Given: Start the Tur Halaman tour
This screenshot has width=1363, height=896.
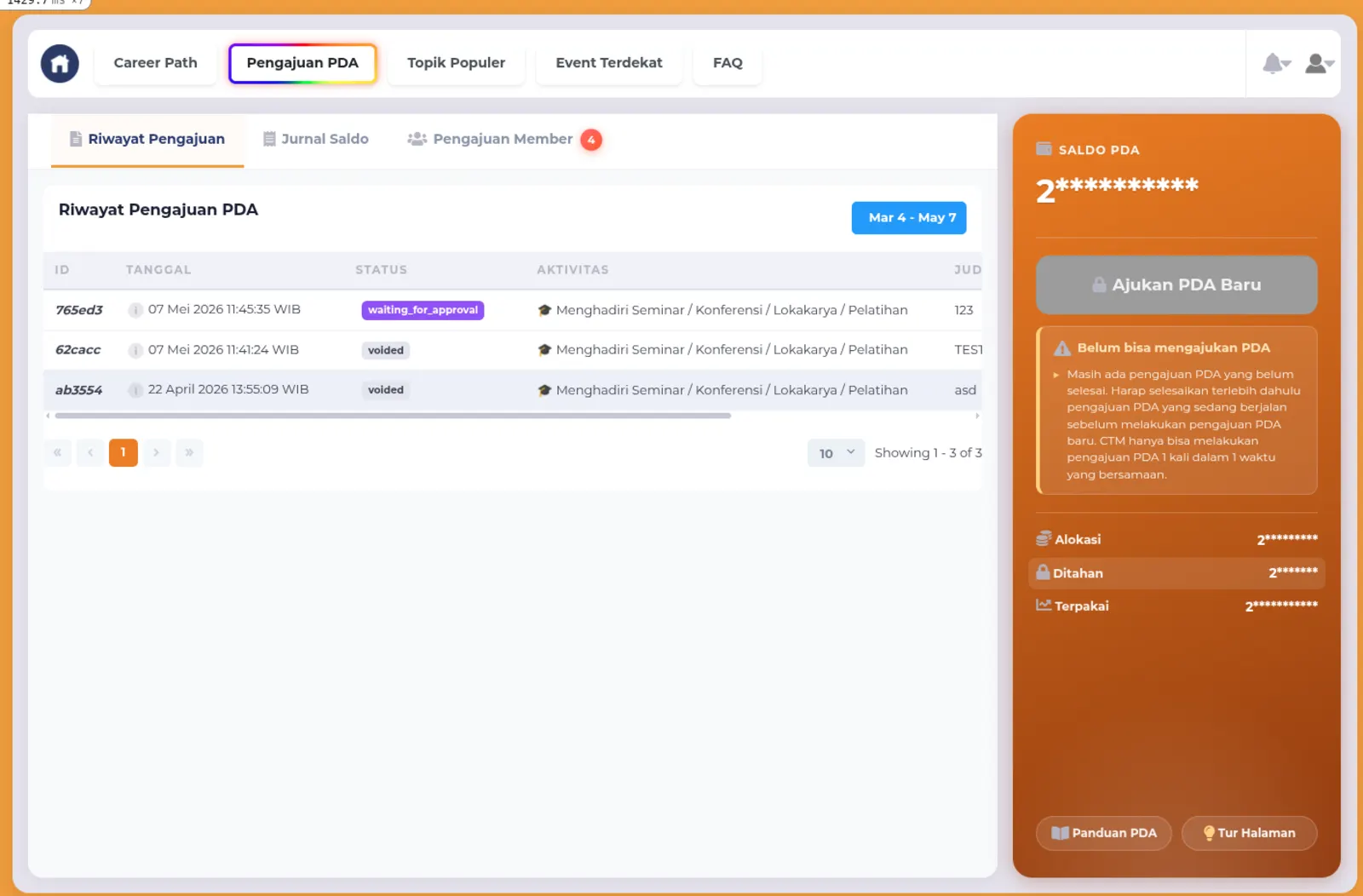Looking at the screenshot, I should click(x=1249, y=833).
